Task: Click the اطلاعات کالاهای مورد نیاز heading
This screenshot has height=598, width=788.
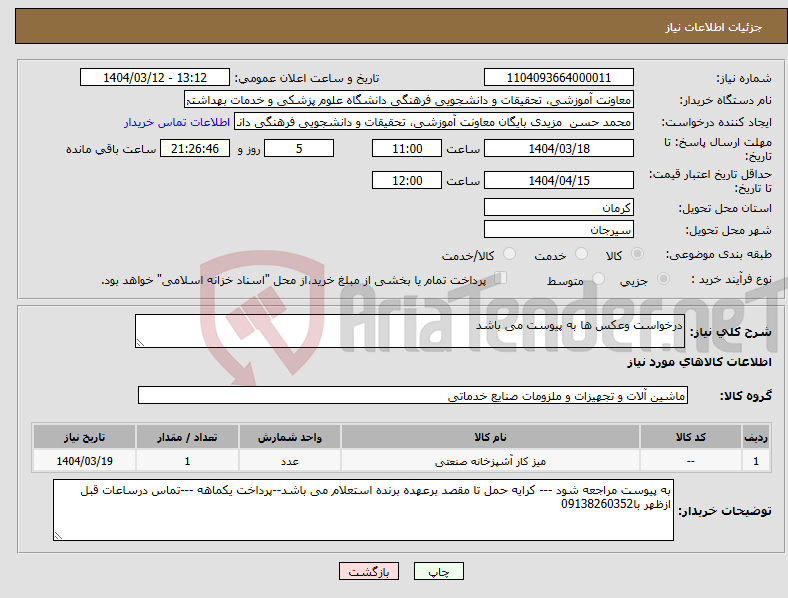Action: tap(699, 362)
